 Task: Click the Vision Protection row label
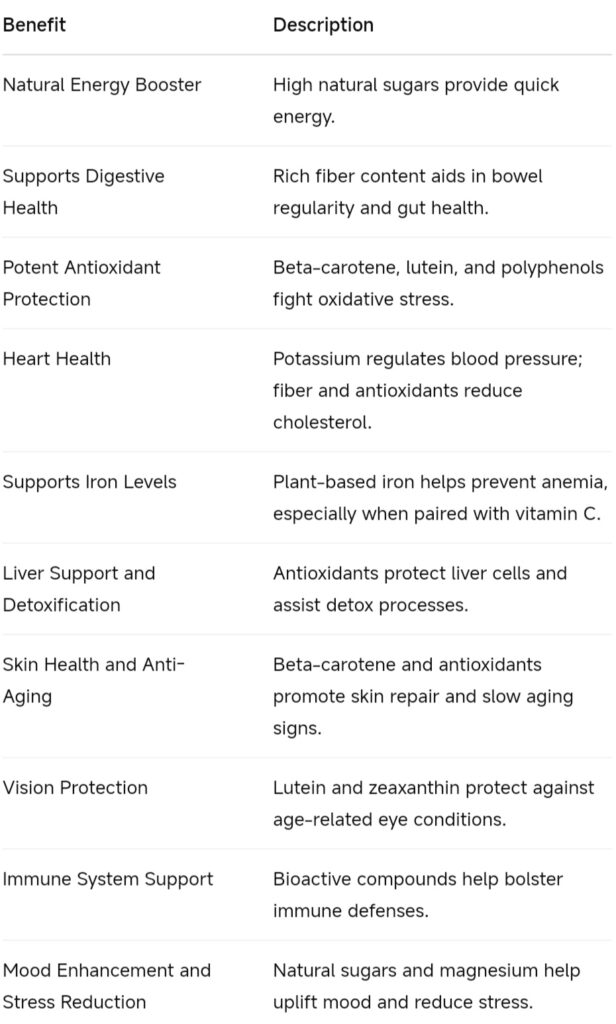75,788
